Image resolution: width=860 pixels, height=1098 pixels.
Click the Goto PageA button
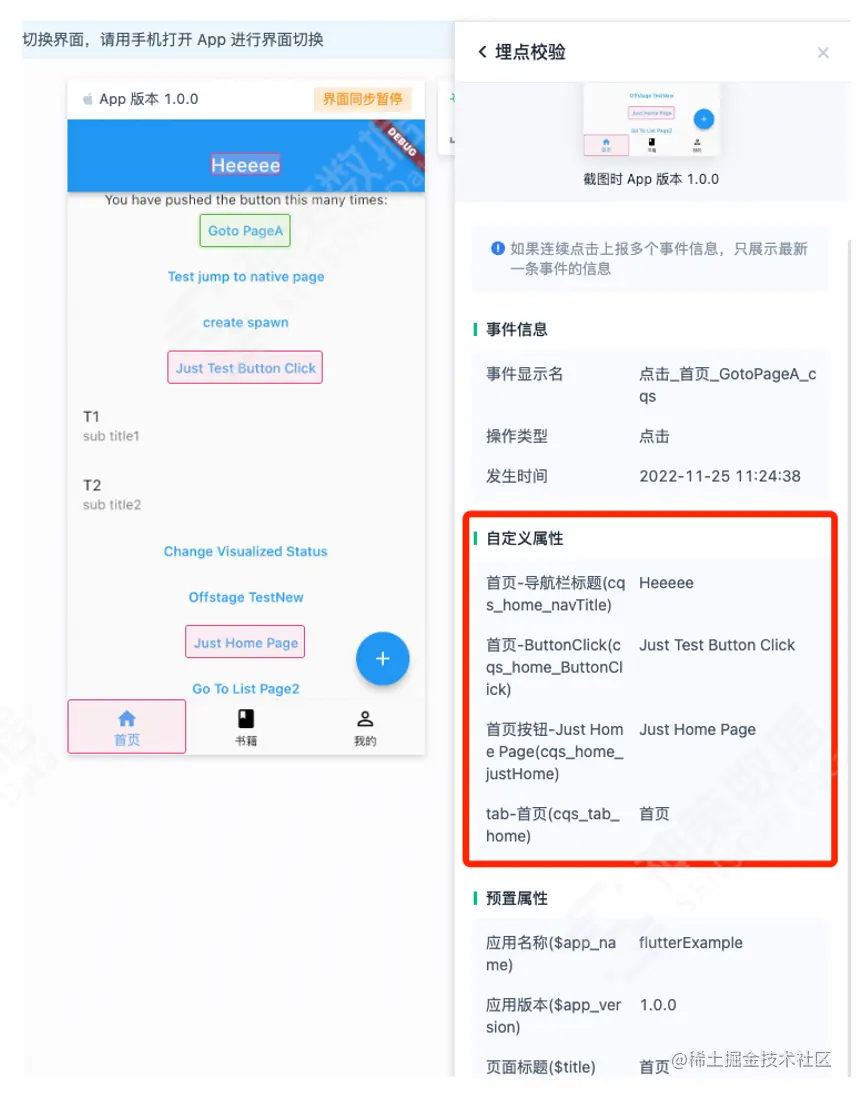[x=245, y=230]
